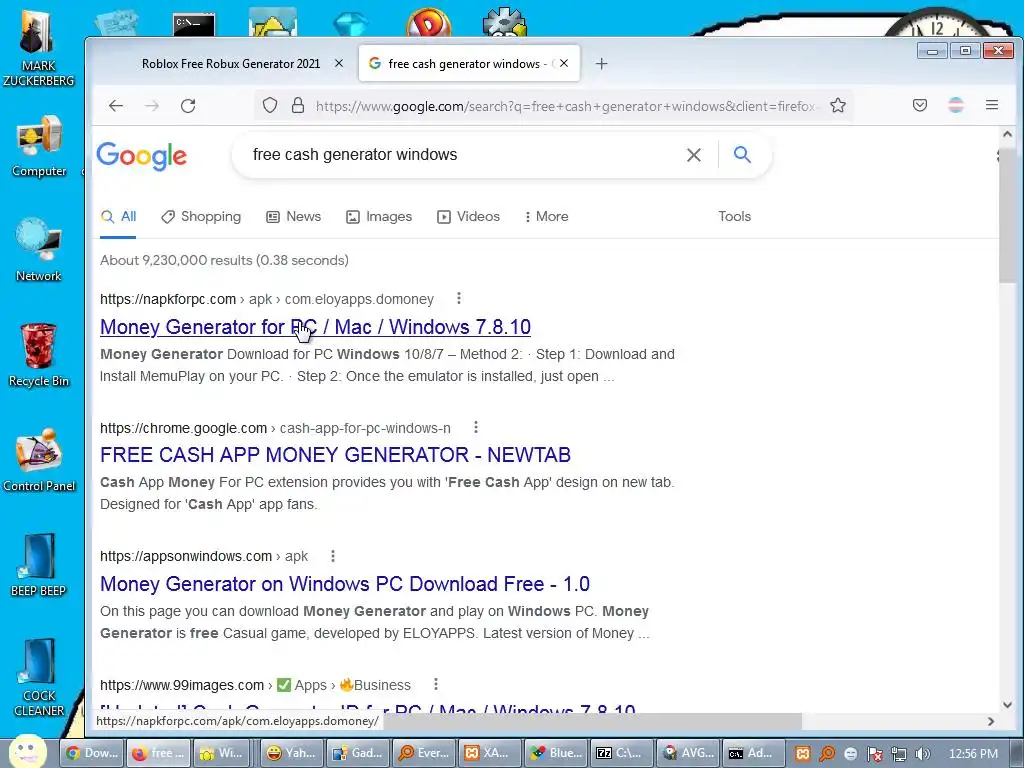The width and height of the screenshot is (1024, 768).
Task: Click the Google logo
Action: tap(142, 156)
